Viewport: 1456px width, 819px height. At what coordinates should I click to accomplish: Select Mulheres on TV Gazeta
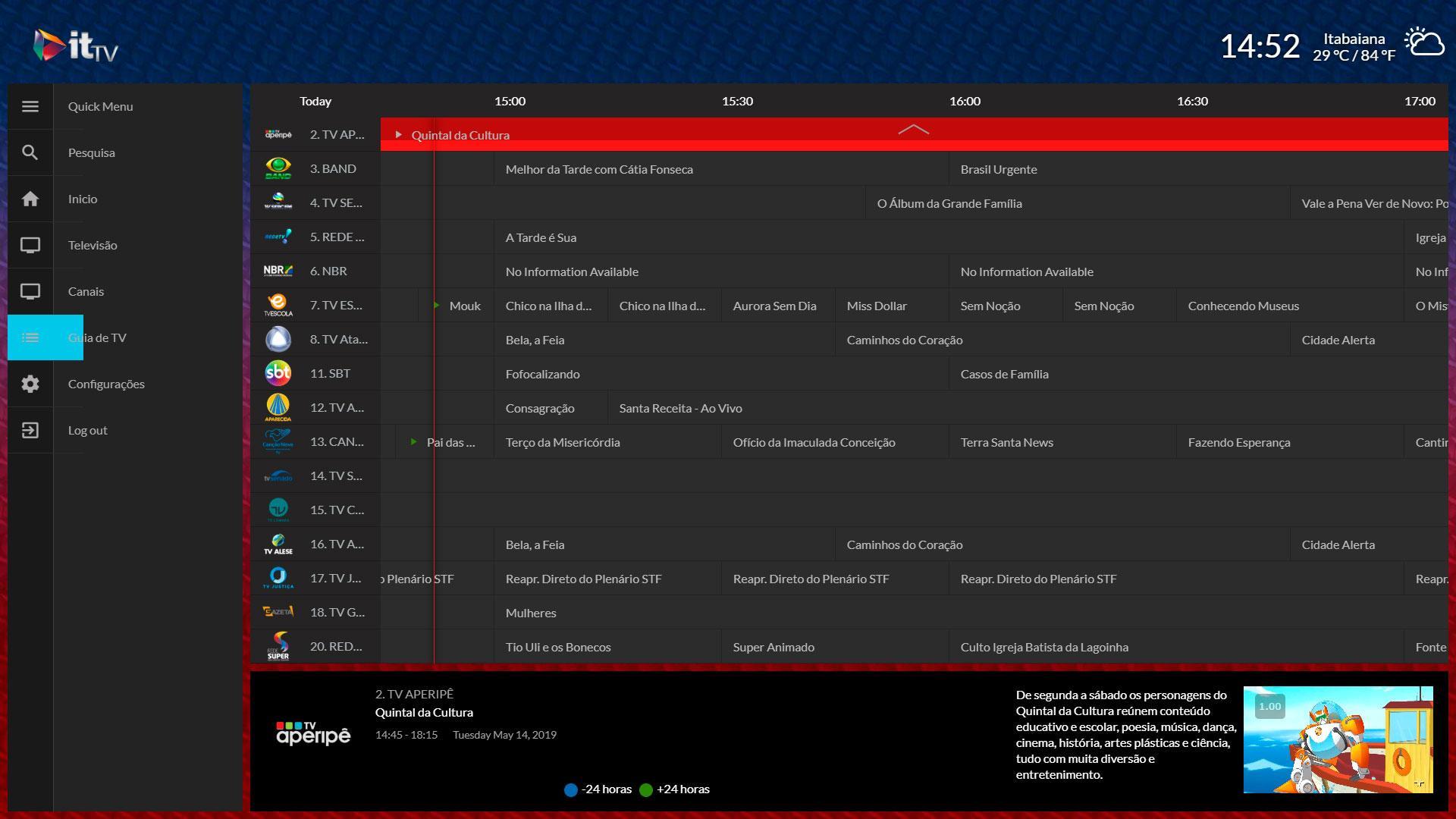coord(971,613)
